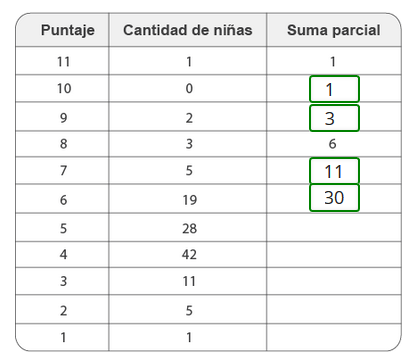Click the Suma parcial input showing 3
Image resolution: width=415 pixels, height=364 pixels.
334,118
